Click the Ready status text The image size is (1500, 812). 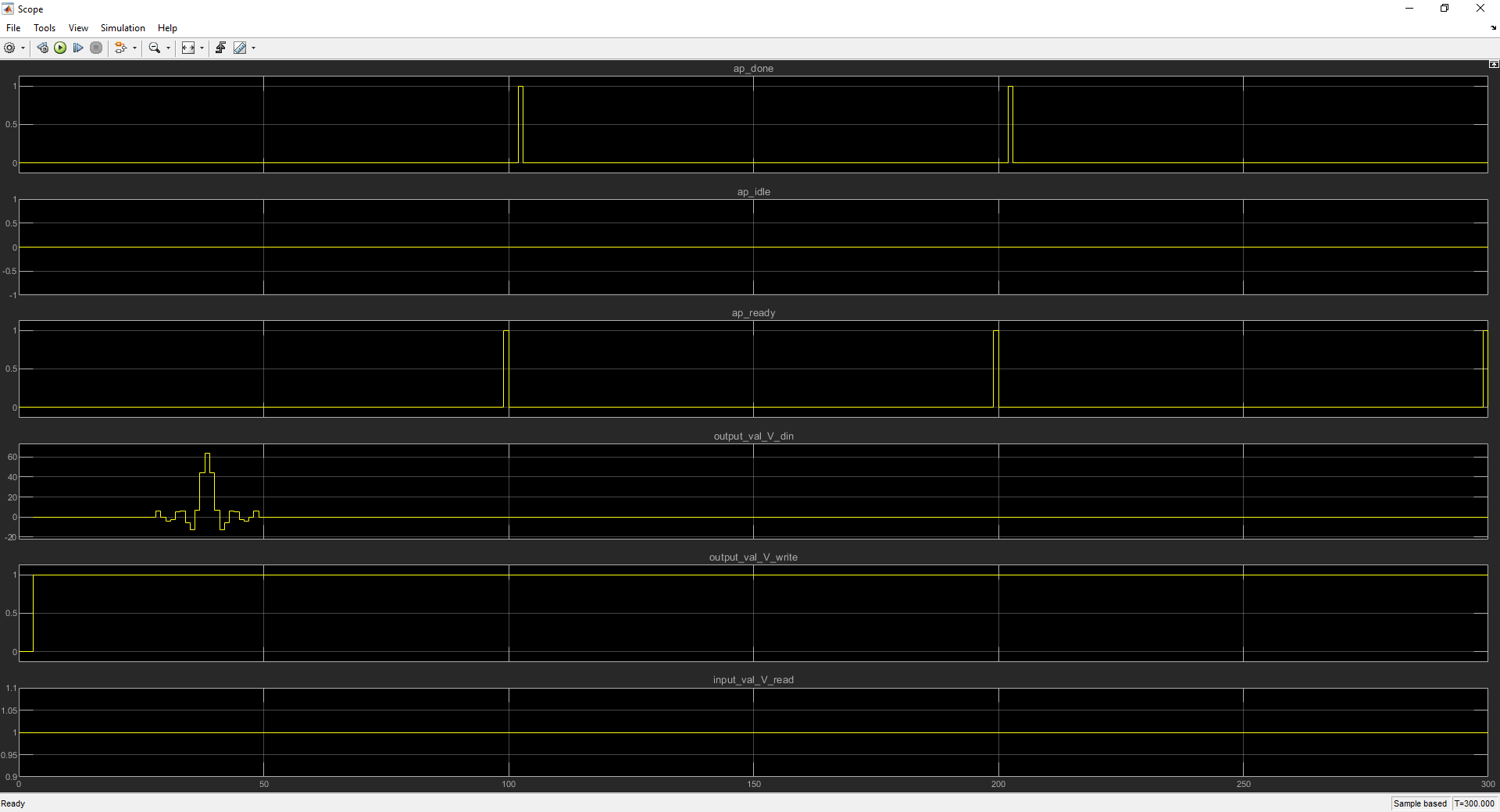[13, 803]
